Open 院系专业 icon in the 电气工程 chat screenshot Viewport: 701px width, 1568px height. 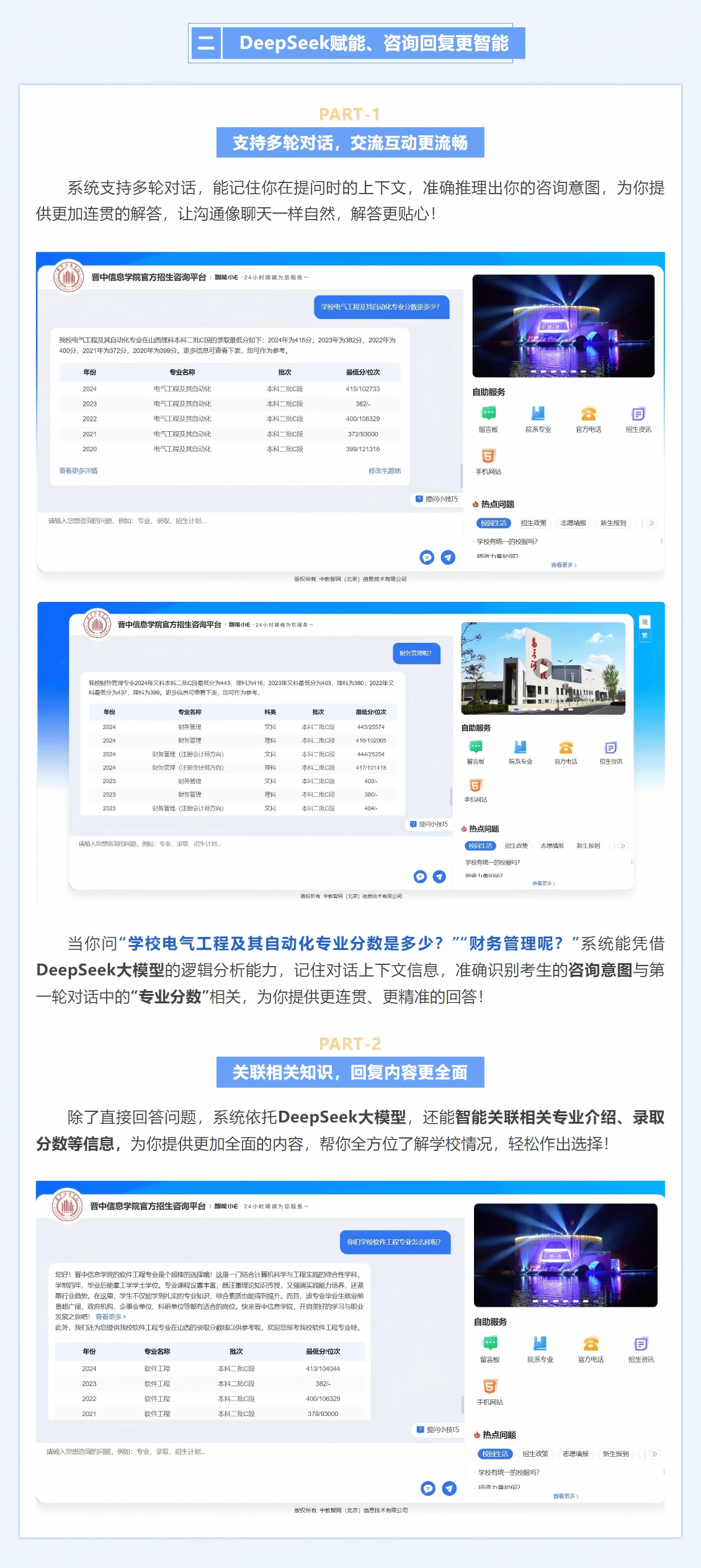coord(538,413)
